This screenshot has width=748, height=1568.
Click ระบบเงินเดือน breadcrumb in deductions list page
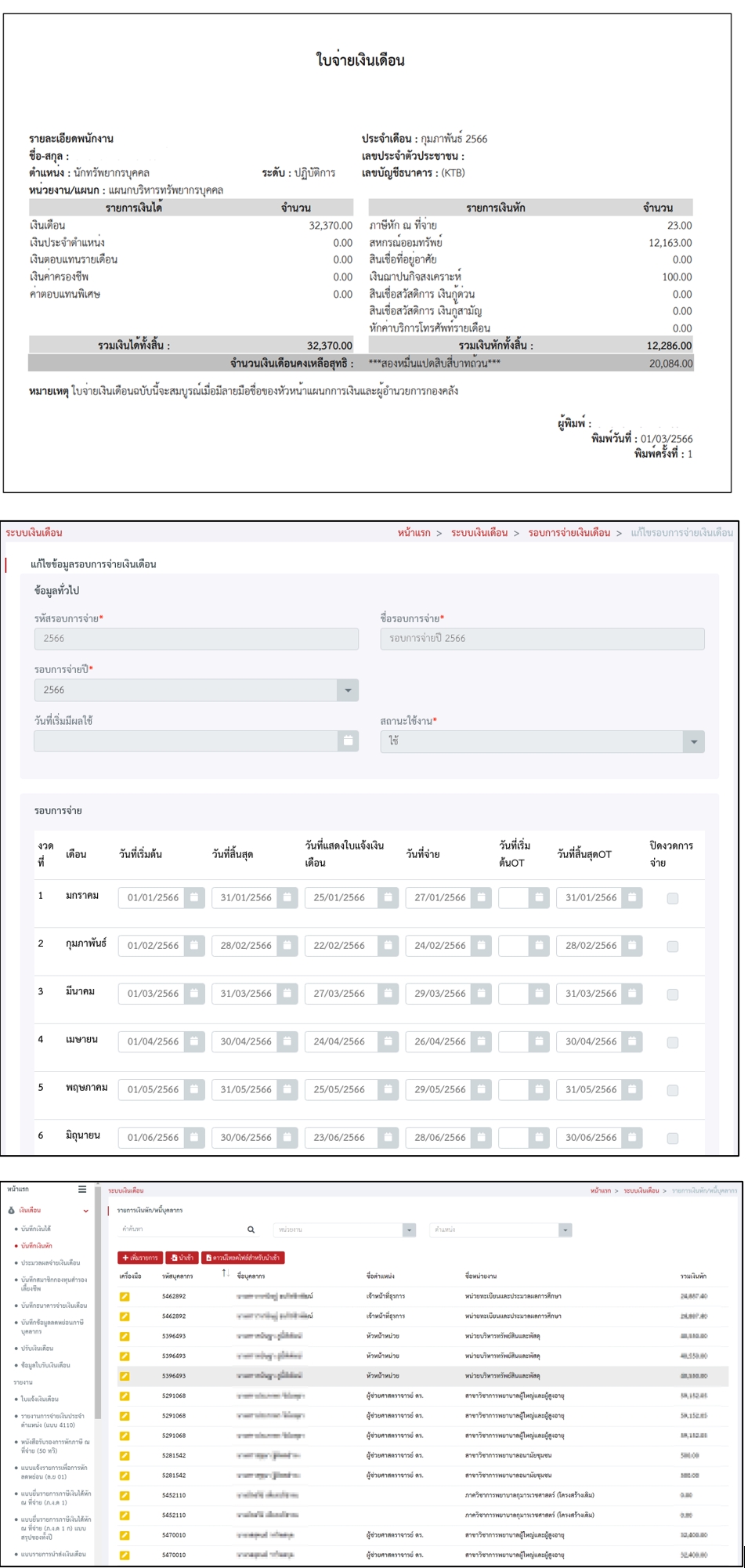(x=641, y=1190)
